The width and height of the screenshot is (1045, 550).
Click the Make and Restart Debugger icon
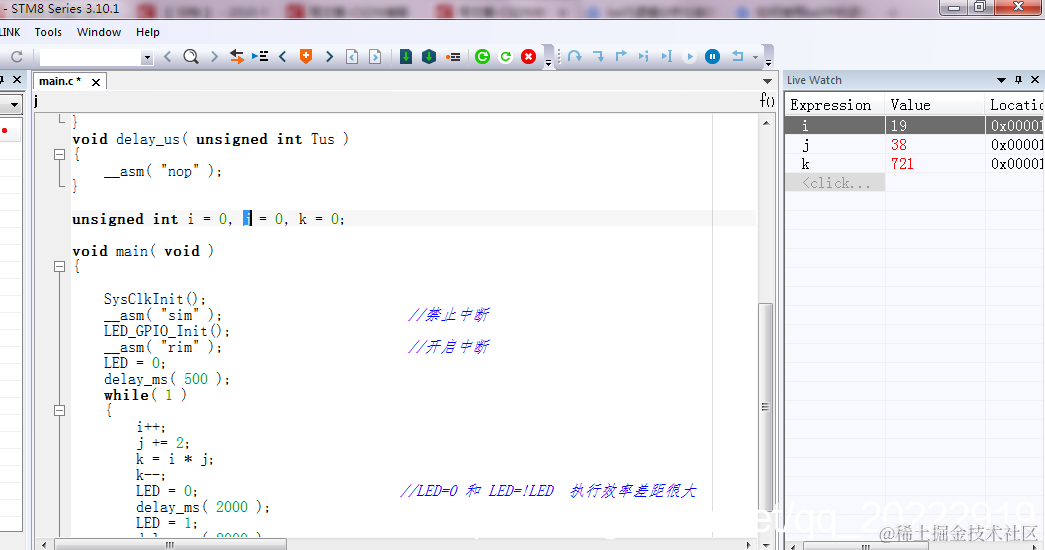tap(483, 57)
